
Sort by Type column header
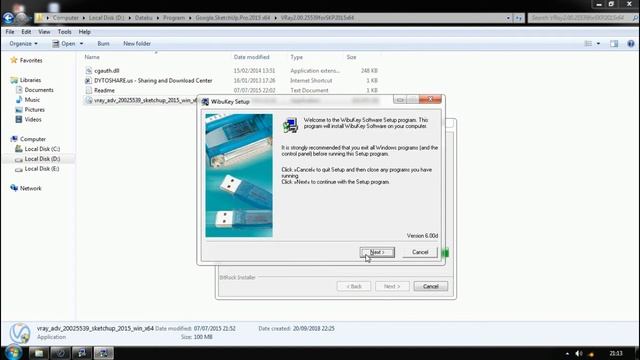pyautogui.click(x=296, y=57)
